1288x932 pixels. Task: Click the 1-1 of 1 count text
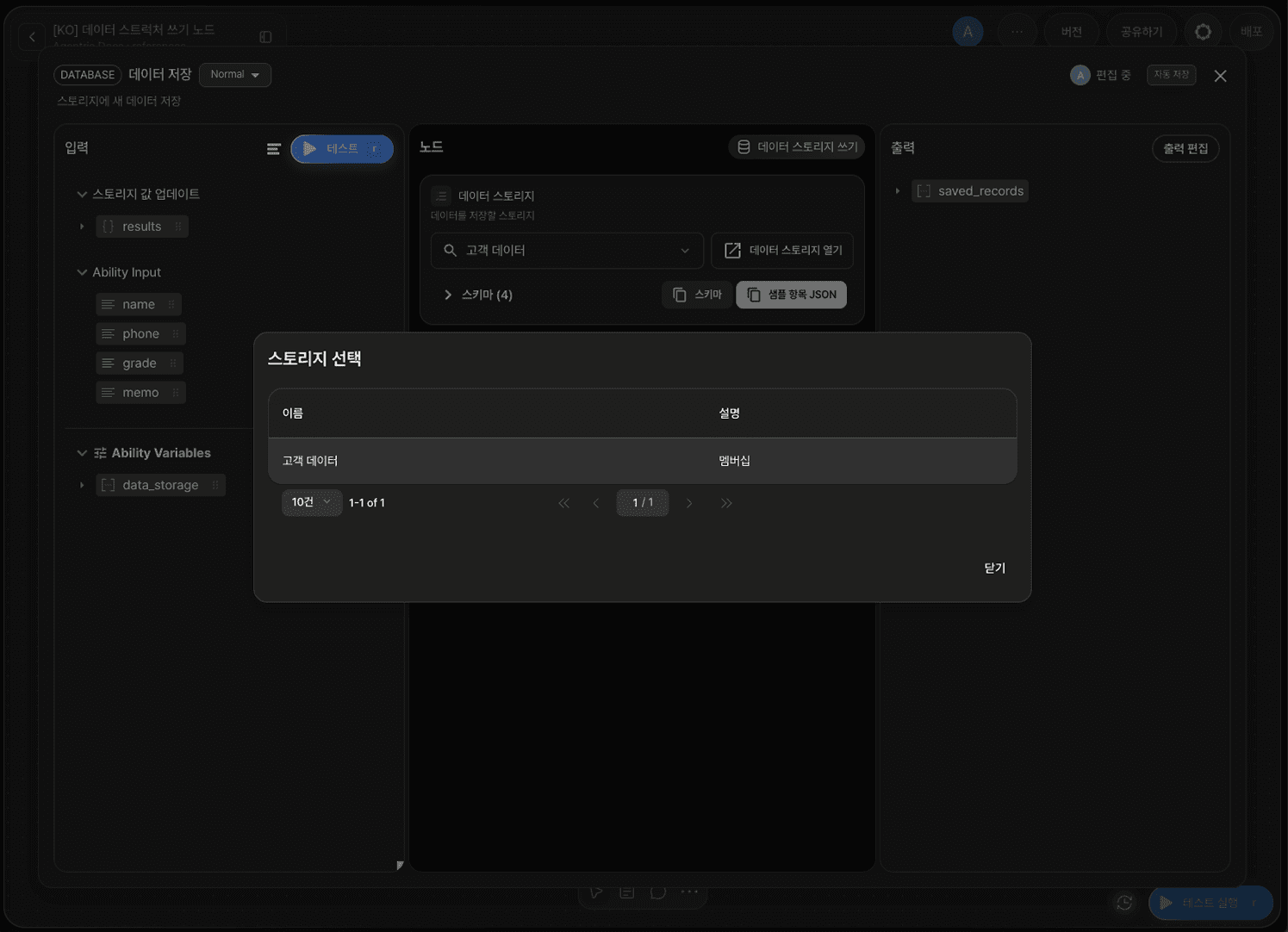coord(367,503)
